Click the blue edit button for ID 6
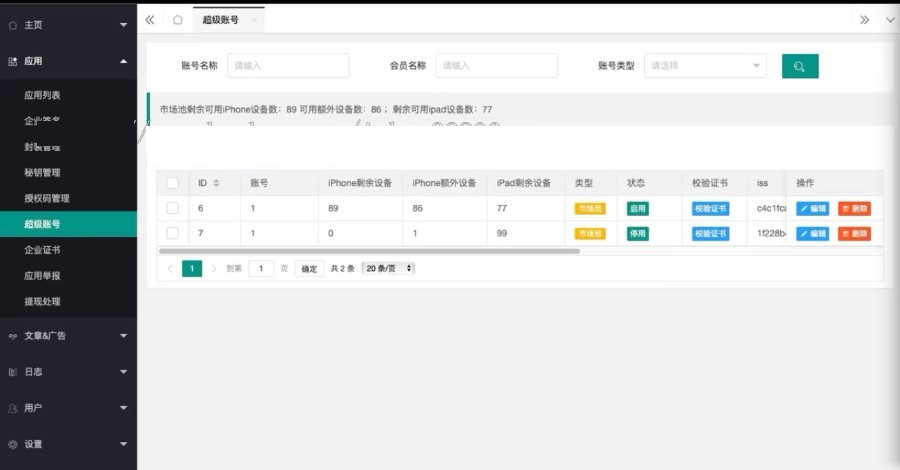This screenshot has height=470, width=900. [x=812, y=208]
